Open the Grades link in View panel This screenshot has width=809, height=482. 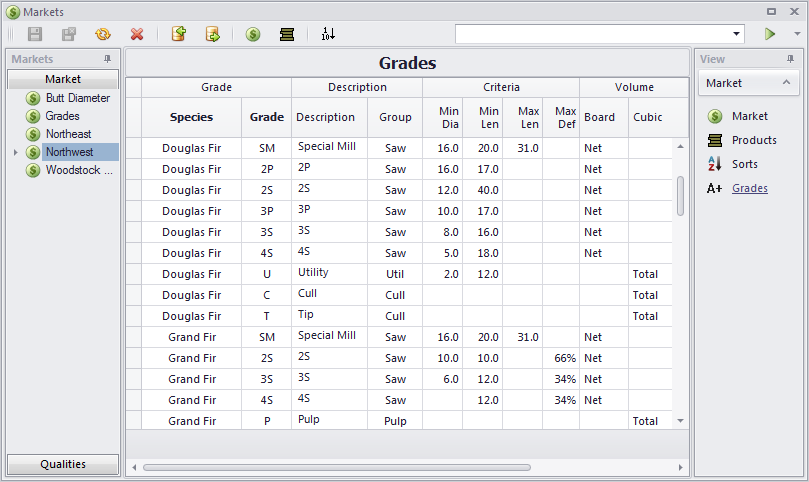(750, 188)
